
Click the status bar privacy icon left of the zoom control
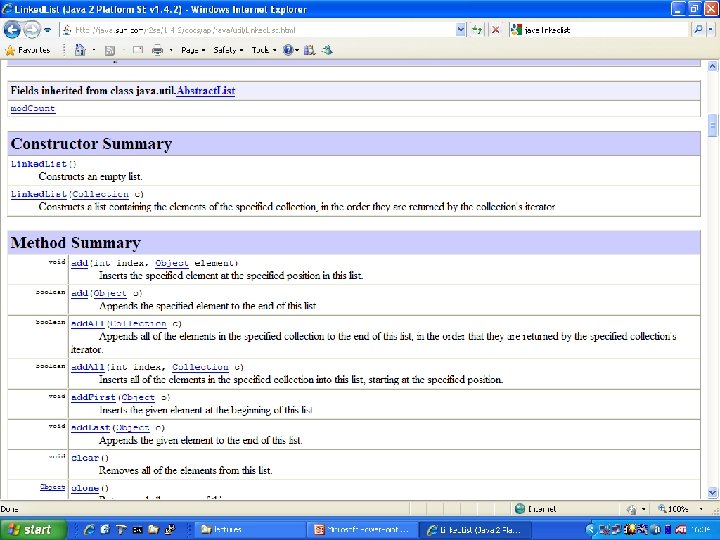point(632,509)
